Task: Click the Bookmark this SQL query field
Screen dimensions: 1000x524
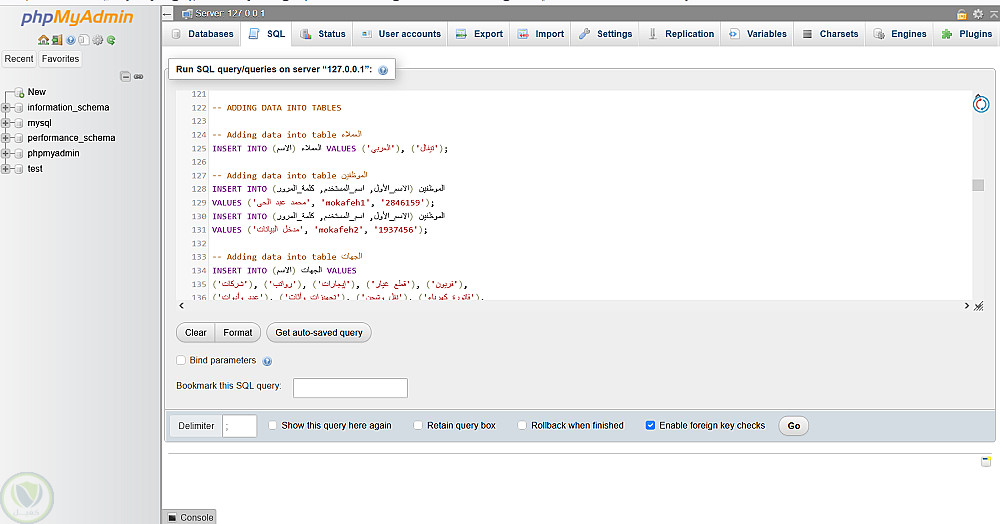Action: click(x=350, y=388)
